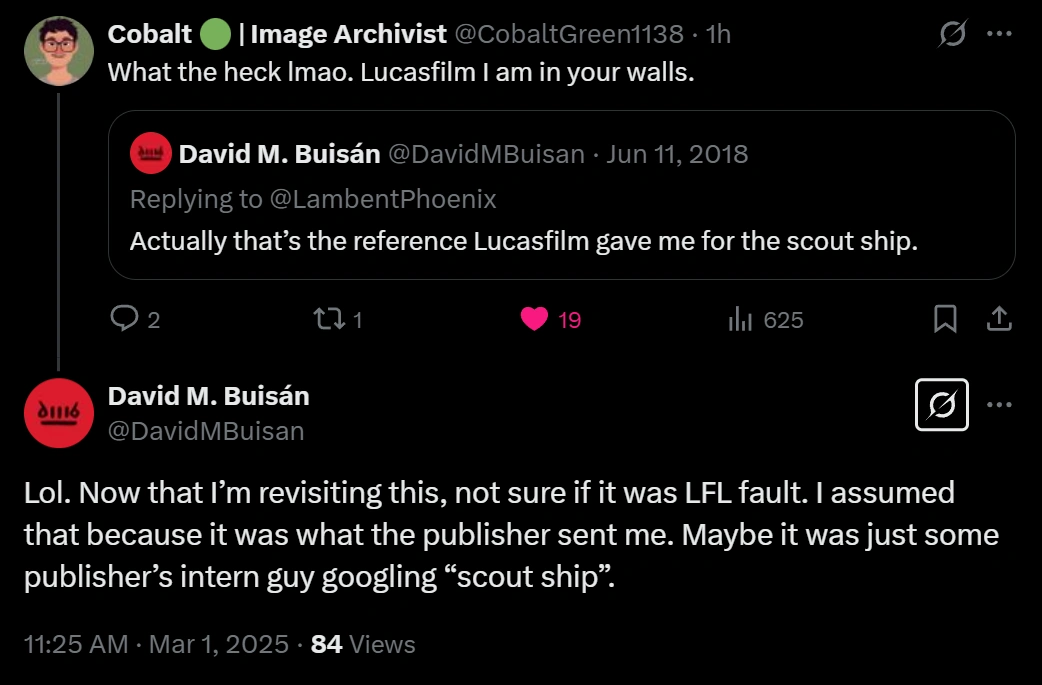Like Cobalt's tweet via the heart icon
Viewport: 1042px width, 685px height.
coord(536,319)
